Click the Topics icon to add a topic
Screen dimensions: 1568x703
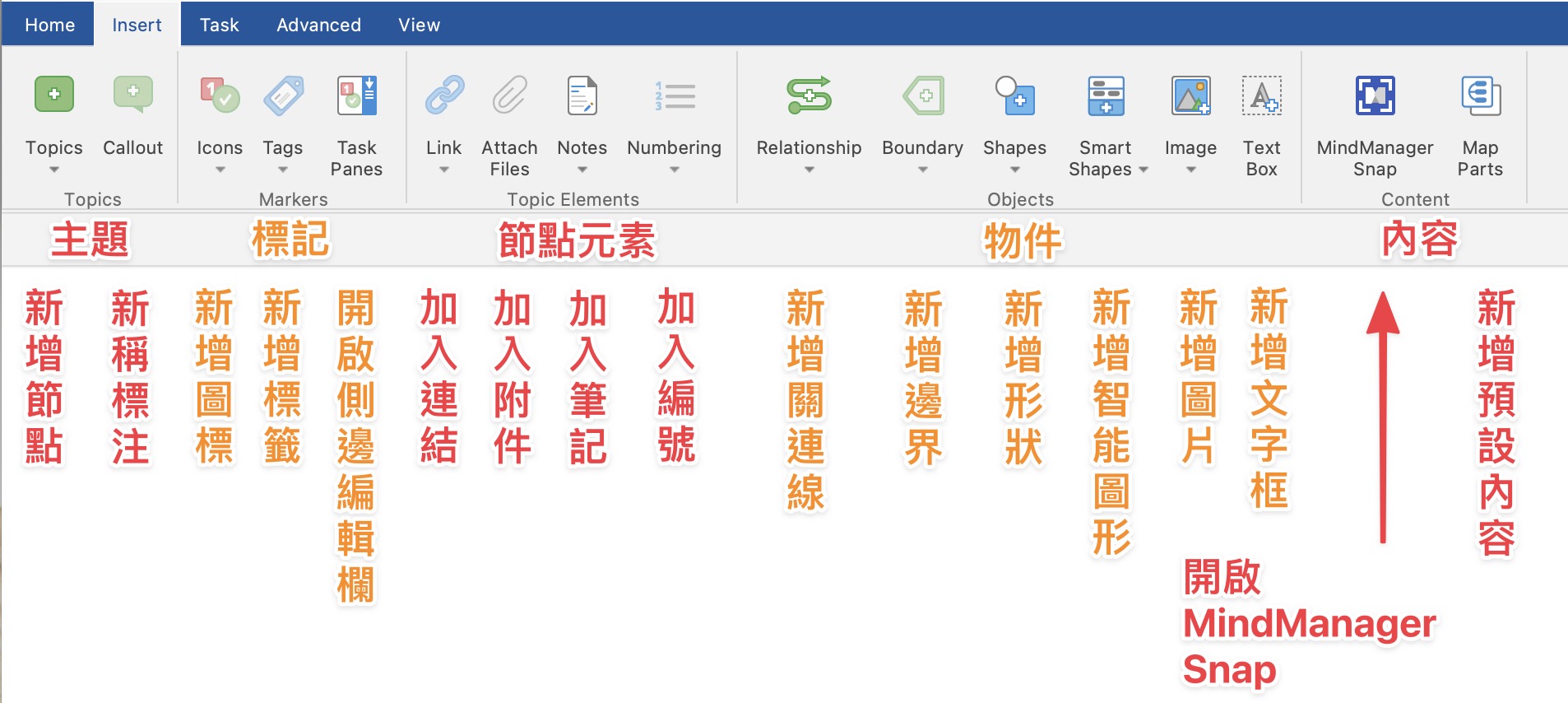54,95
